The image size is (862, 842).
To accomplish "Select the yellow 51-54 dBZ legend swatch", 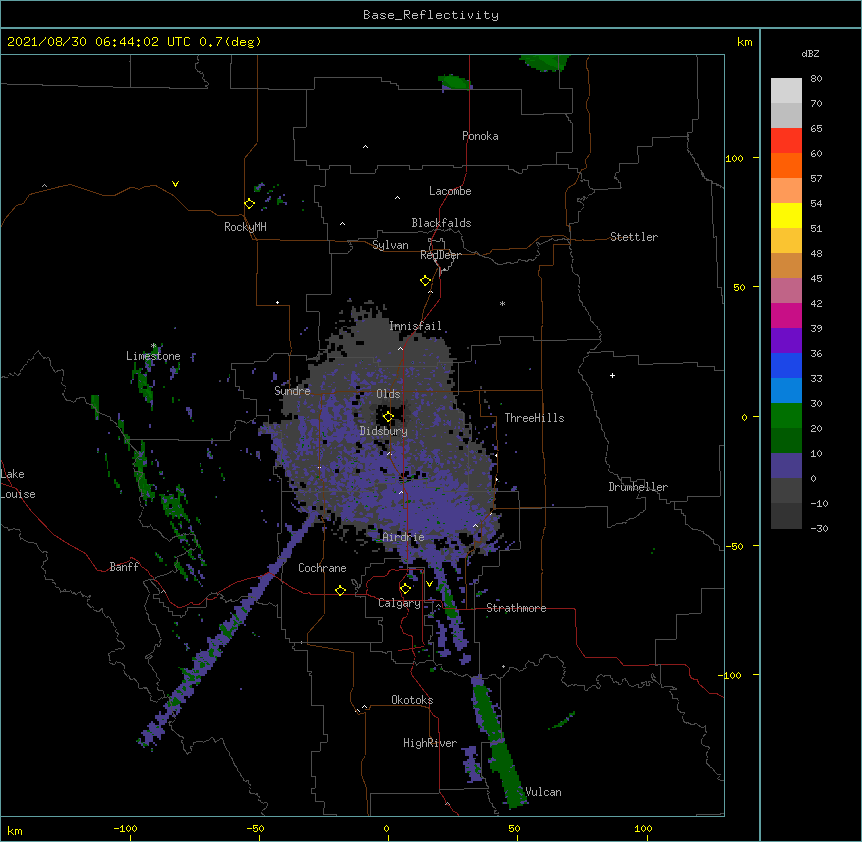I will pos(786,215).
